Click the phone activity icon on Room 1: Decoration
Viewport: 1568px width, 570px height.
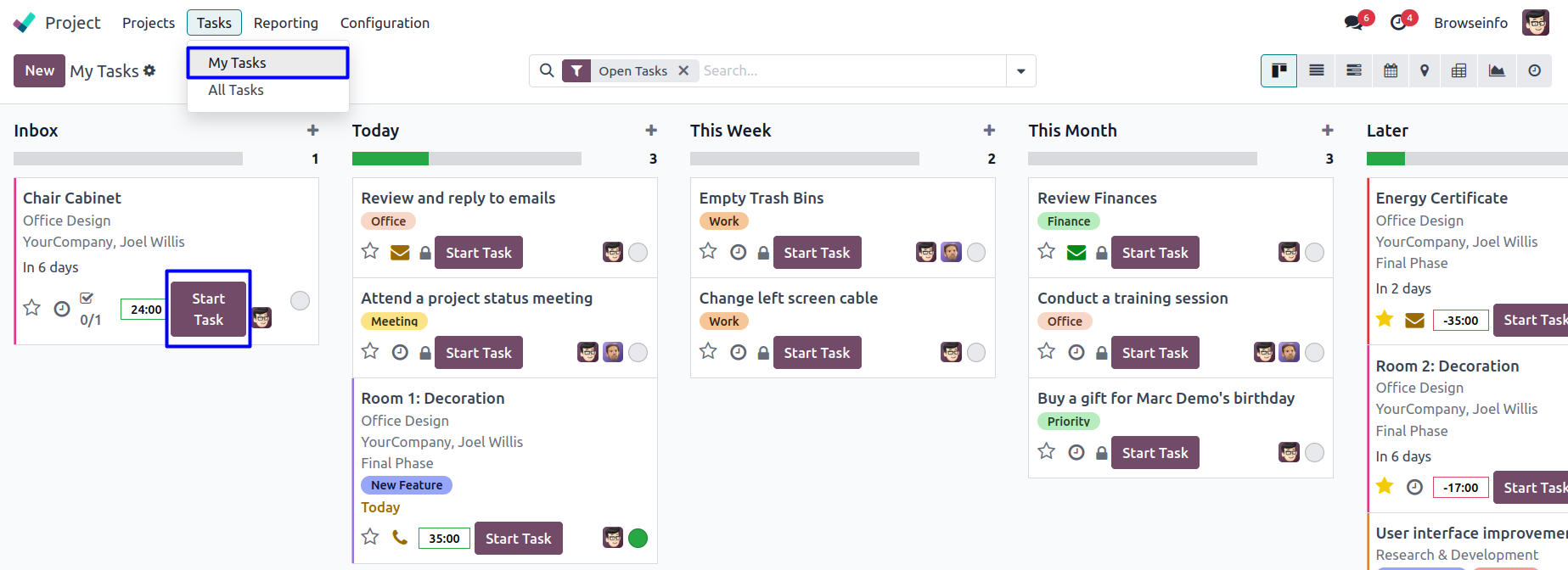click(400, 538)
